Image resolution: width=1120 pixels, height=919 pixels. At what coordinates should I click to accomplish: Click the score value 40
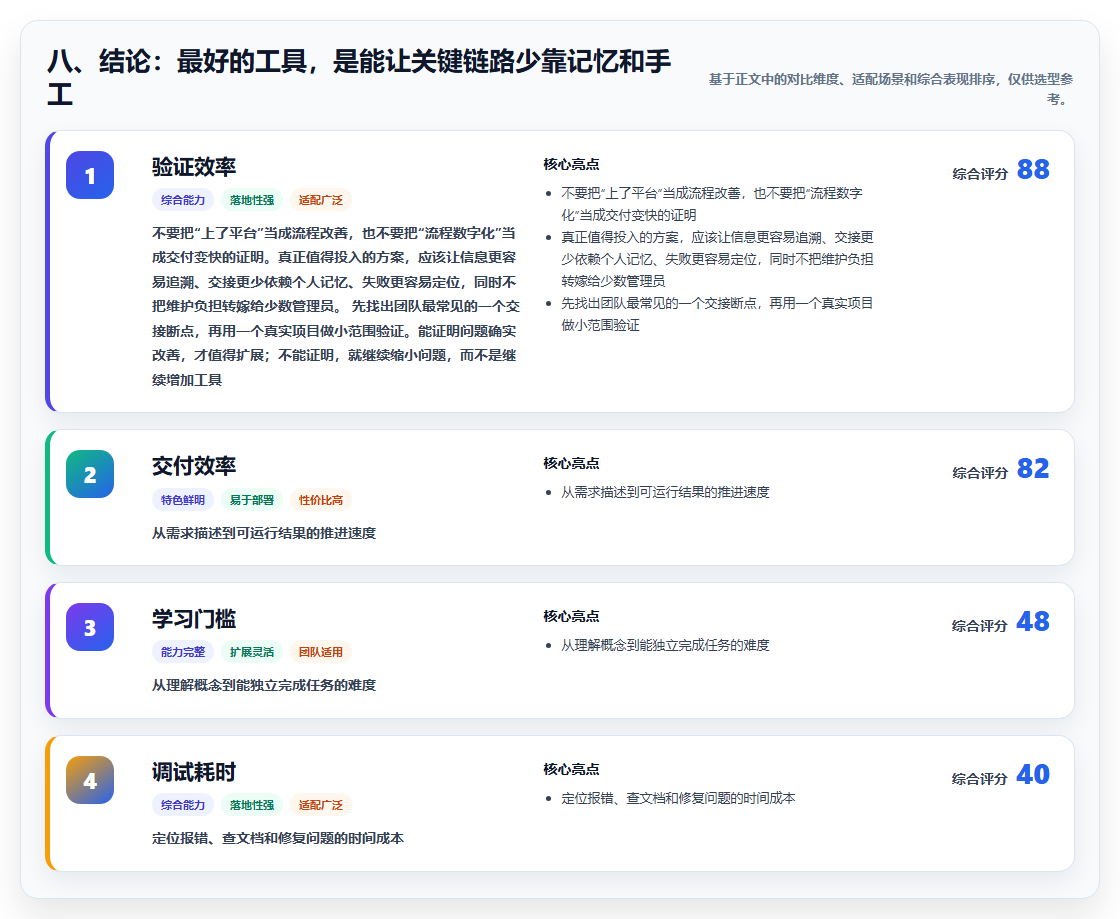click(1033, 774)
